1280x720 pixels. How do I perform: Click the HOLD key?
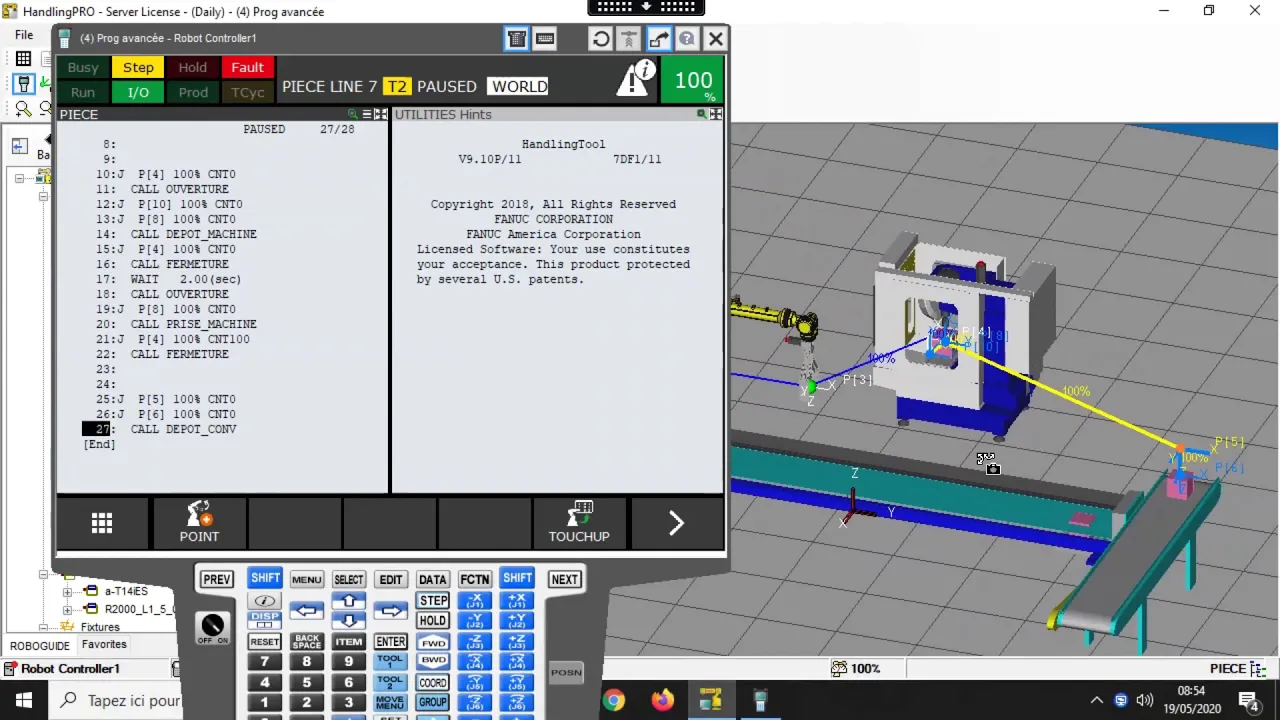coord(433,621)
